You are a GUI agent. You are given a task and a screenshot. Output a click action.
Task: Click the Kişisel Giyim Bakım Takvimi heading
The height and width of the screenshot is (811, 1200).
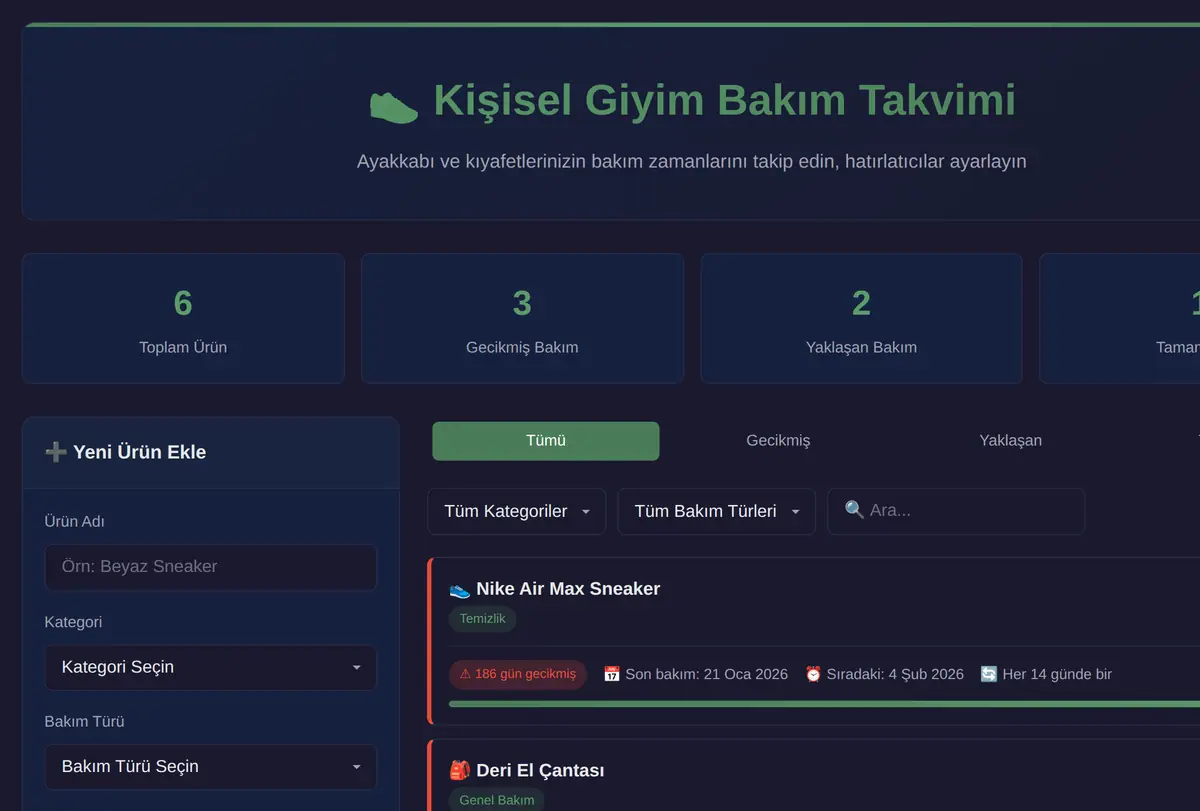pos(725,101)
